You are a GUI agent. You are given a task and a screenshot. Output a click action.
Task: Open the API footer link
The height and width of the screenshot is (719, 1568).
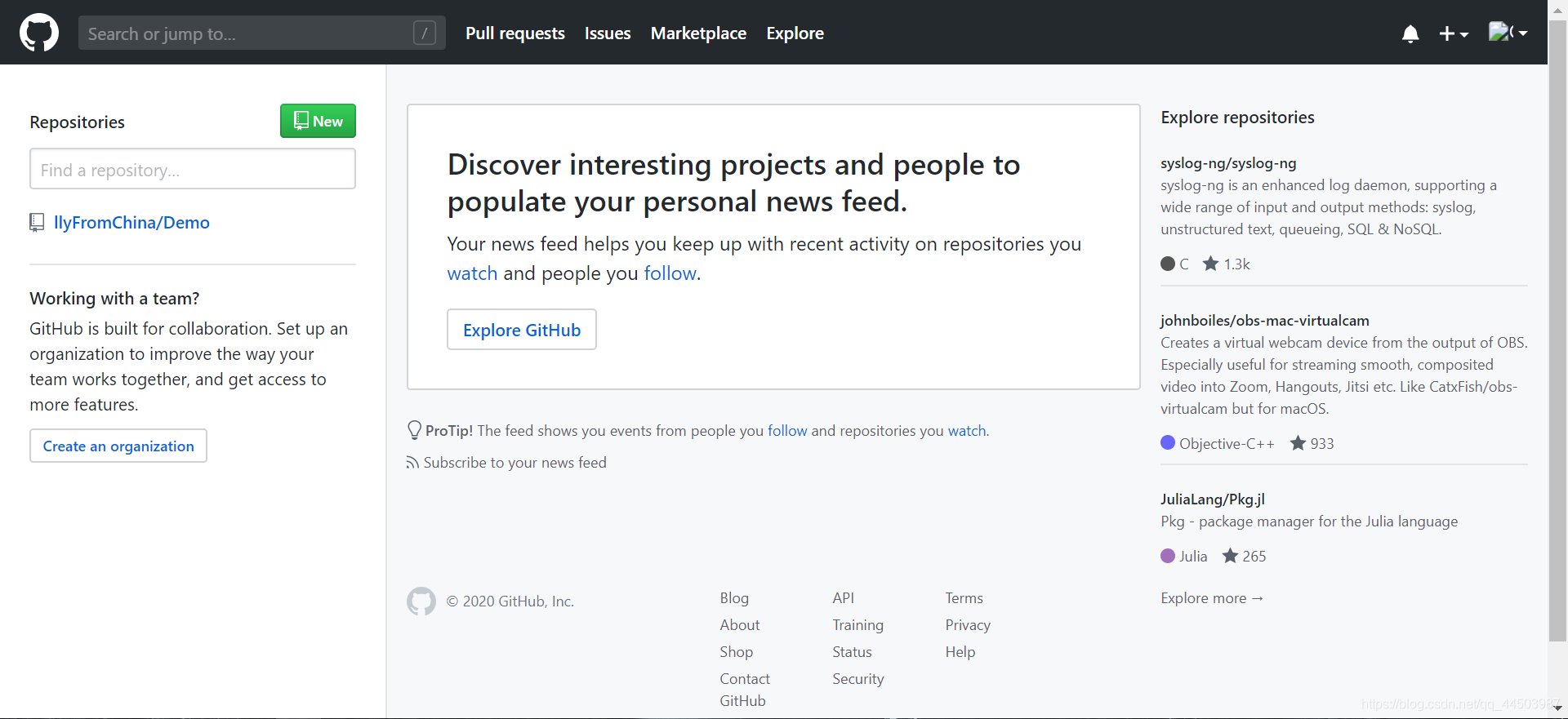(x=844, y=598)
